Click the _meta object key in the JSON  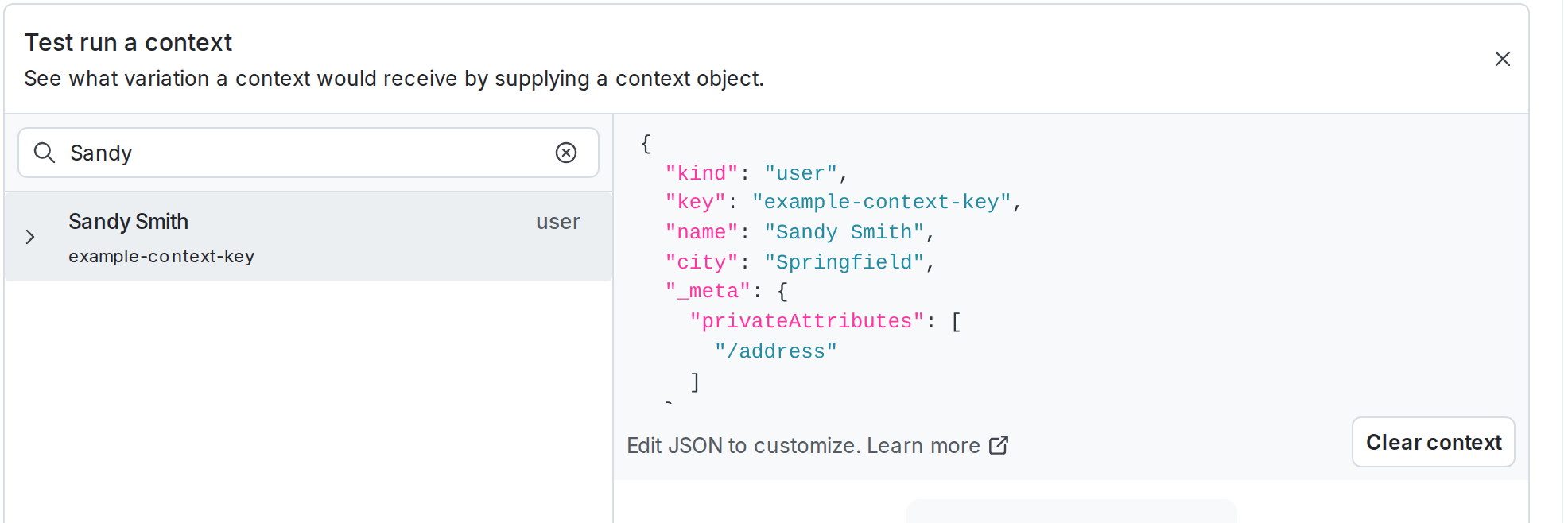point(704,291)
